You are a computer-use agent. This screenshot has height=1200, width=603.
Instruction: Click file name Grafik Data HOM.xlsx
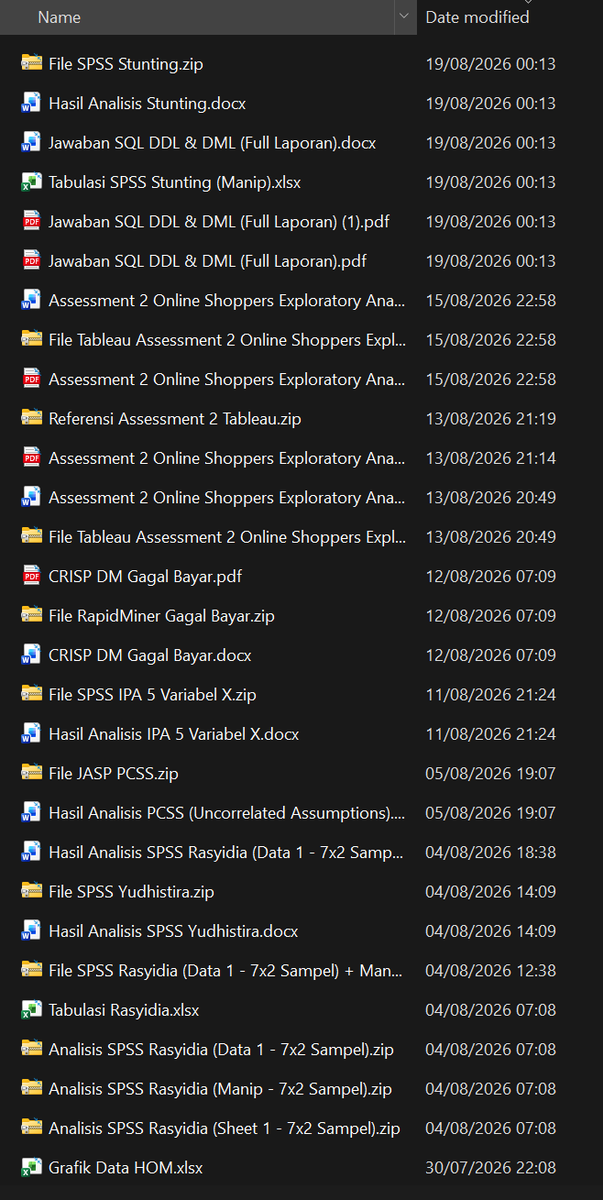126,1167
